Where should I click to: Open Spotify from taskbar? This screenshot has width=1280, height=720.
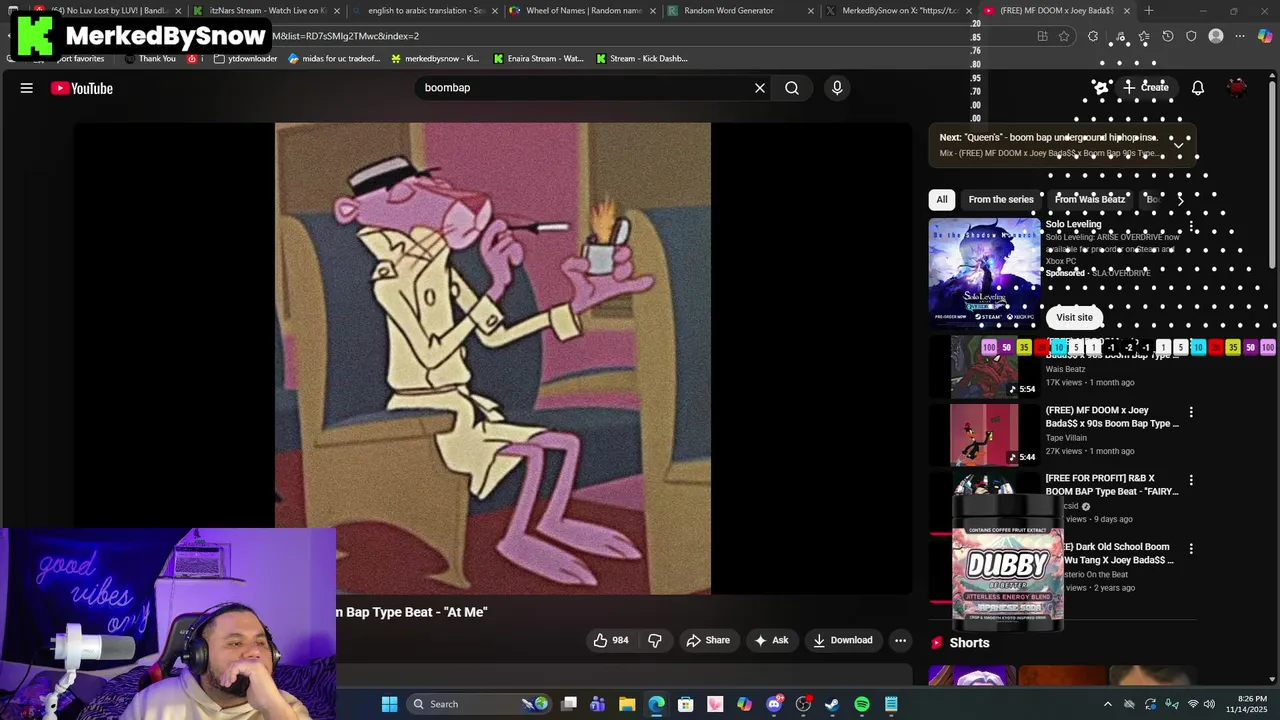862,704
